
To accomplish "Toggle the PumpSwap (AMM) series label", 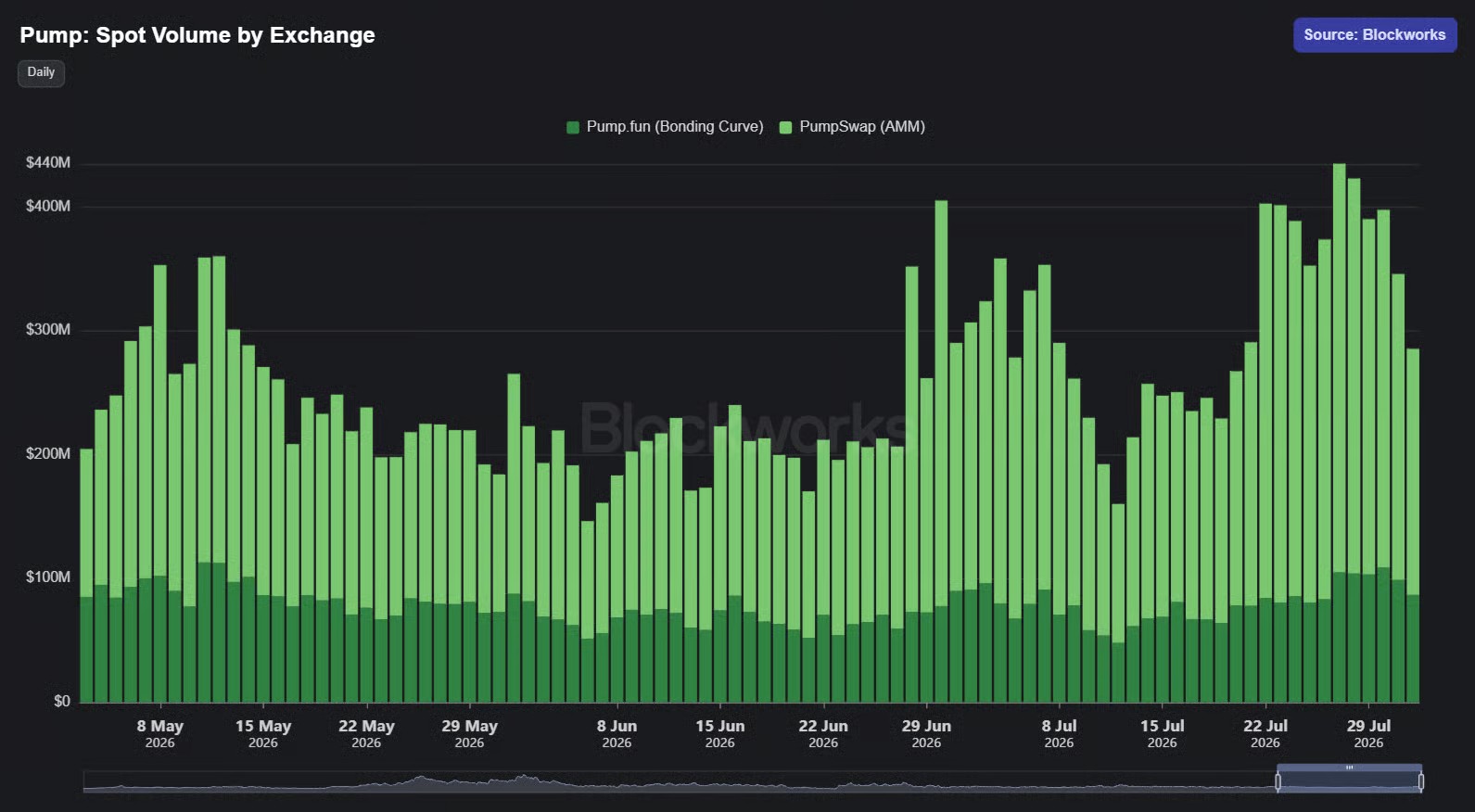I will tap(862, 127).
